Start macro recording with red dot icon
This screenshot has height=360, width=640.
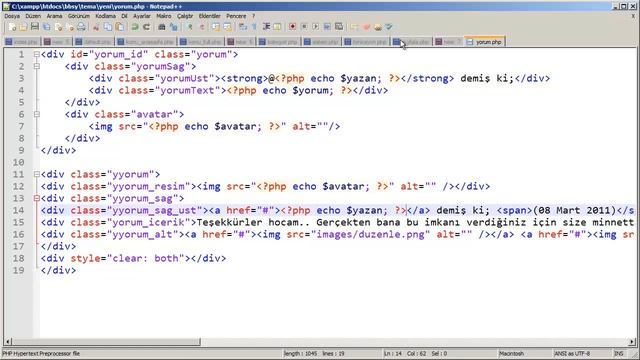[x=292, y=27]
